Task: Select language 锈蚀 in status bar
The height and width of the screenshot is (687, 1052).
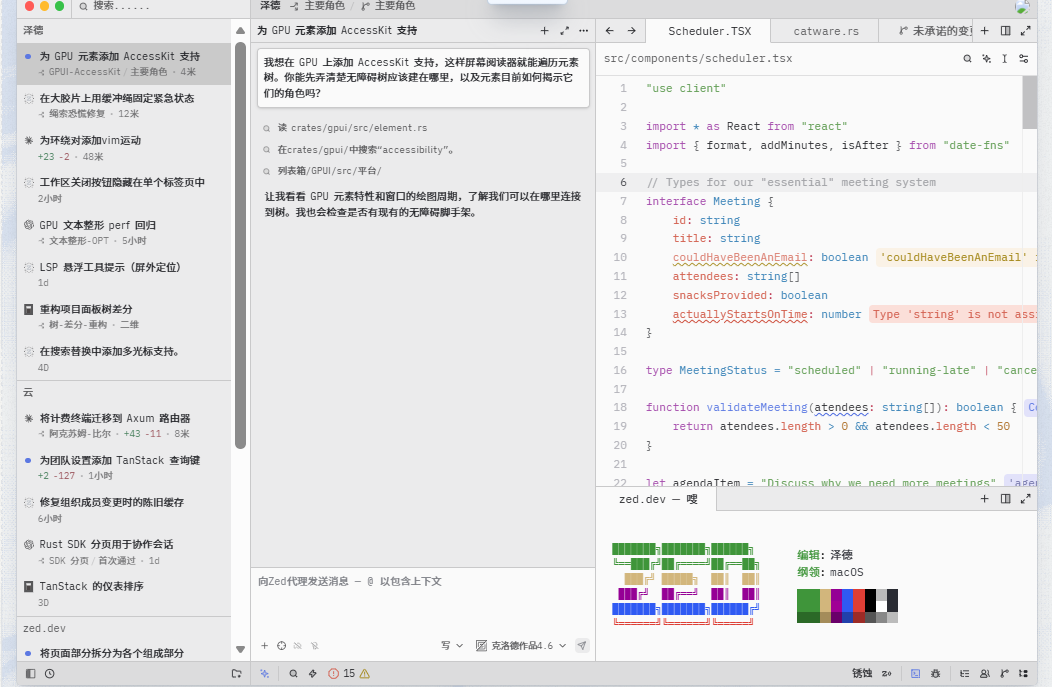Action: click(x=862, y=674)
